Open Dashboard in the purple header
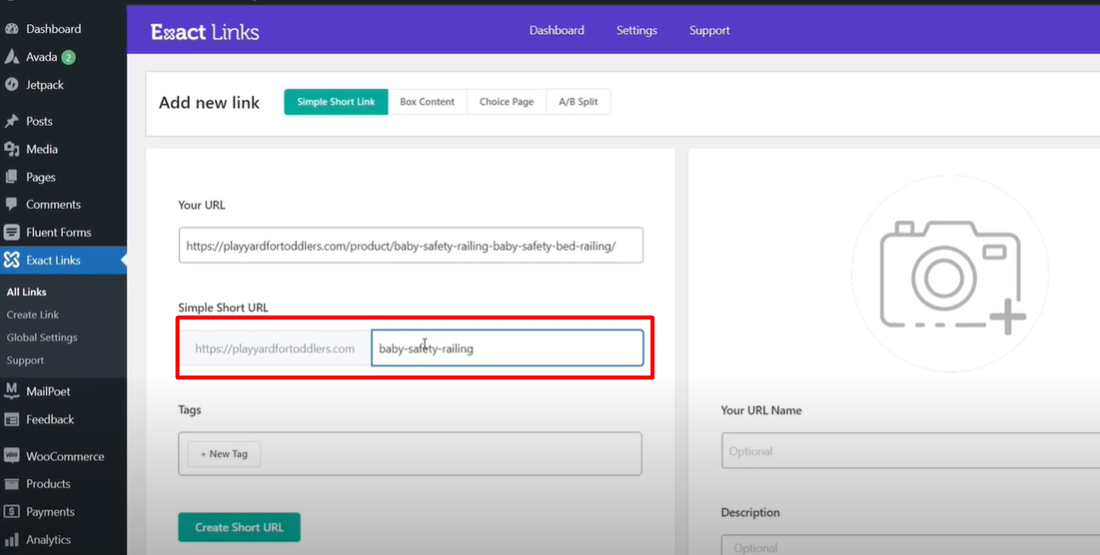 [x=556, y=30]
